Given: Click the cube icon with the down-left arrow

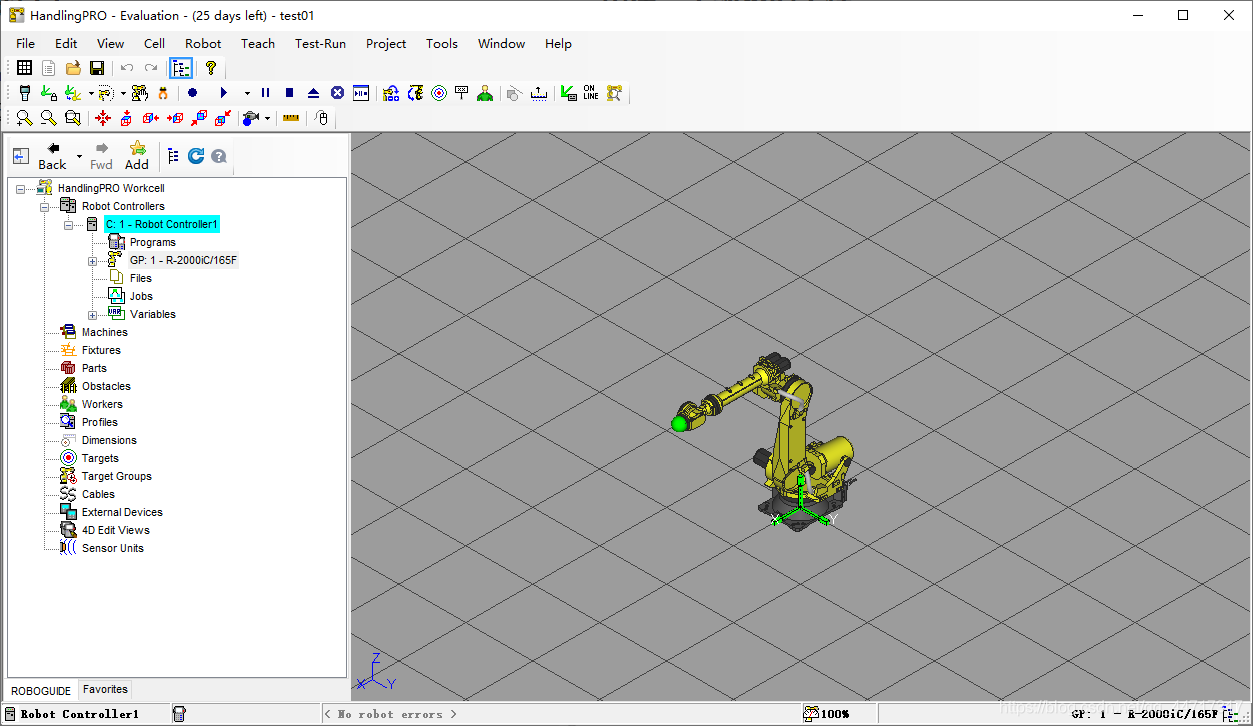Looking at the screenshot, I should click(224, 118).
